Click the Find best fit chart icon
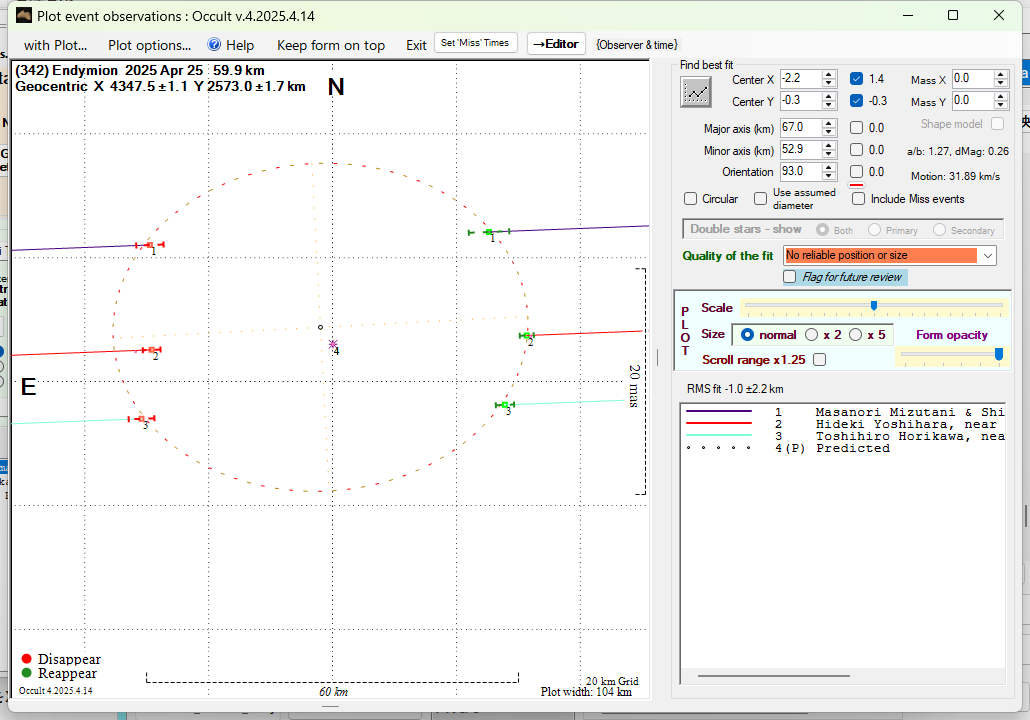This screenshot has height=720, width=1030. pos(695,92)
